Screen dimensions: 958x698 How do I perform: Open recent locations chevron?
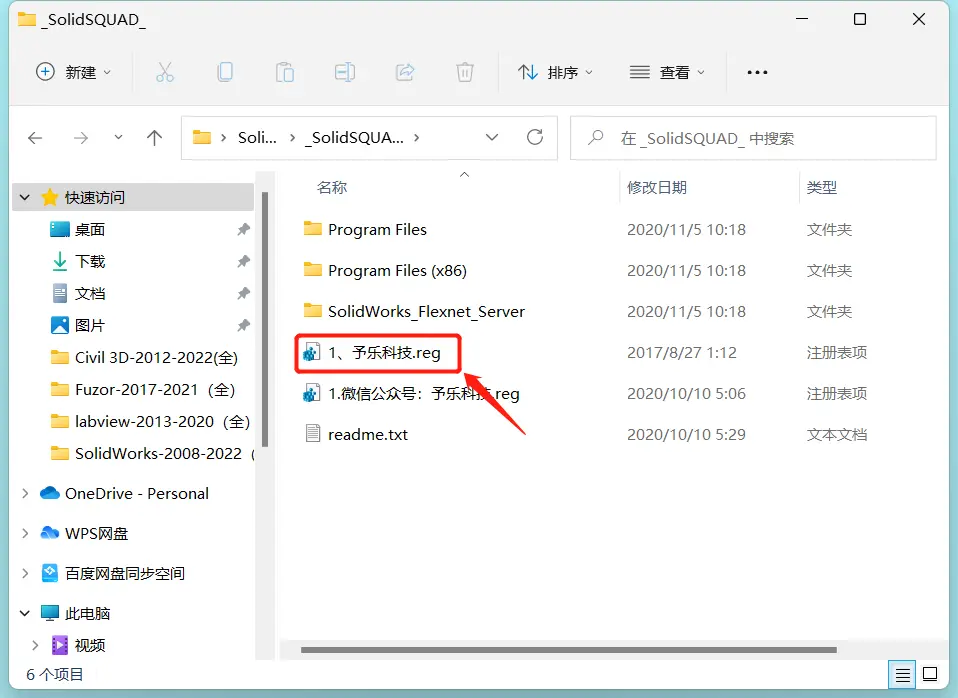[118, 138]
